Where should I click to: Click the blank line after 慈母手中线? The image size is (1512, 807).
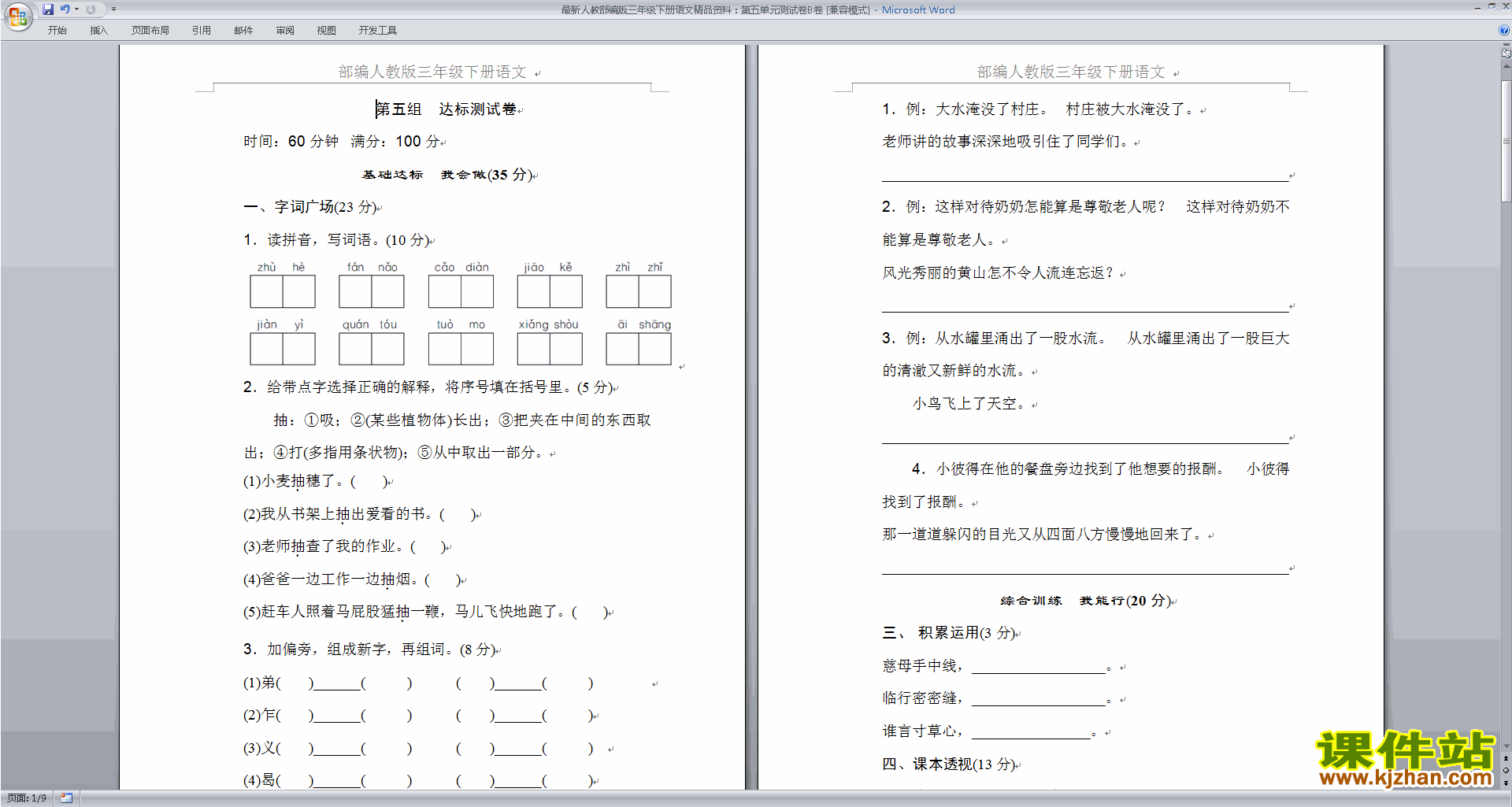[x=1039, y=667]
